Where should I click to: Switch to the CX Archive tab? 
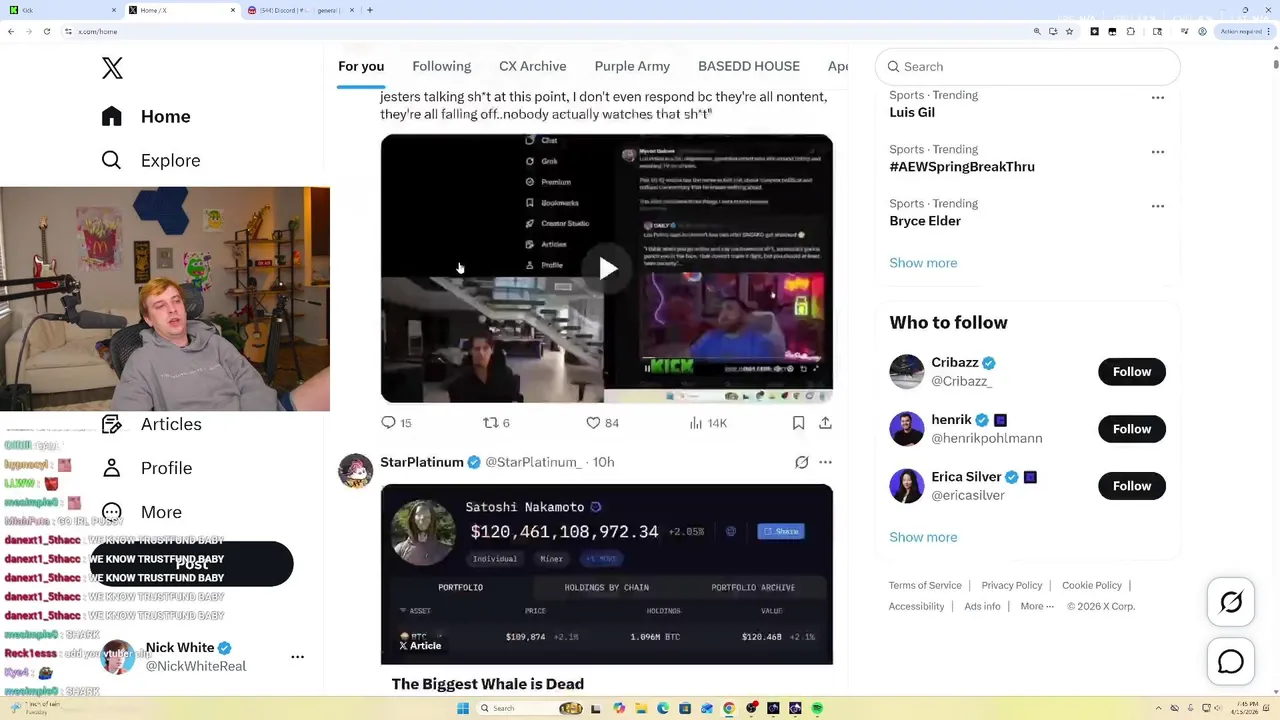pos(533,66)
